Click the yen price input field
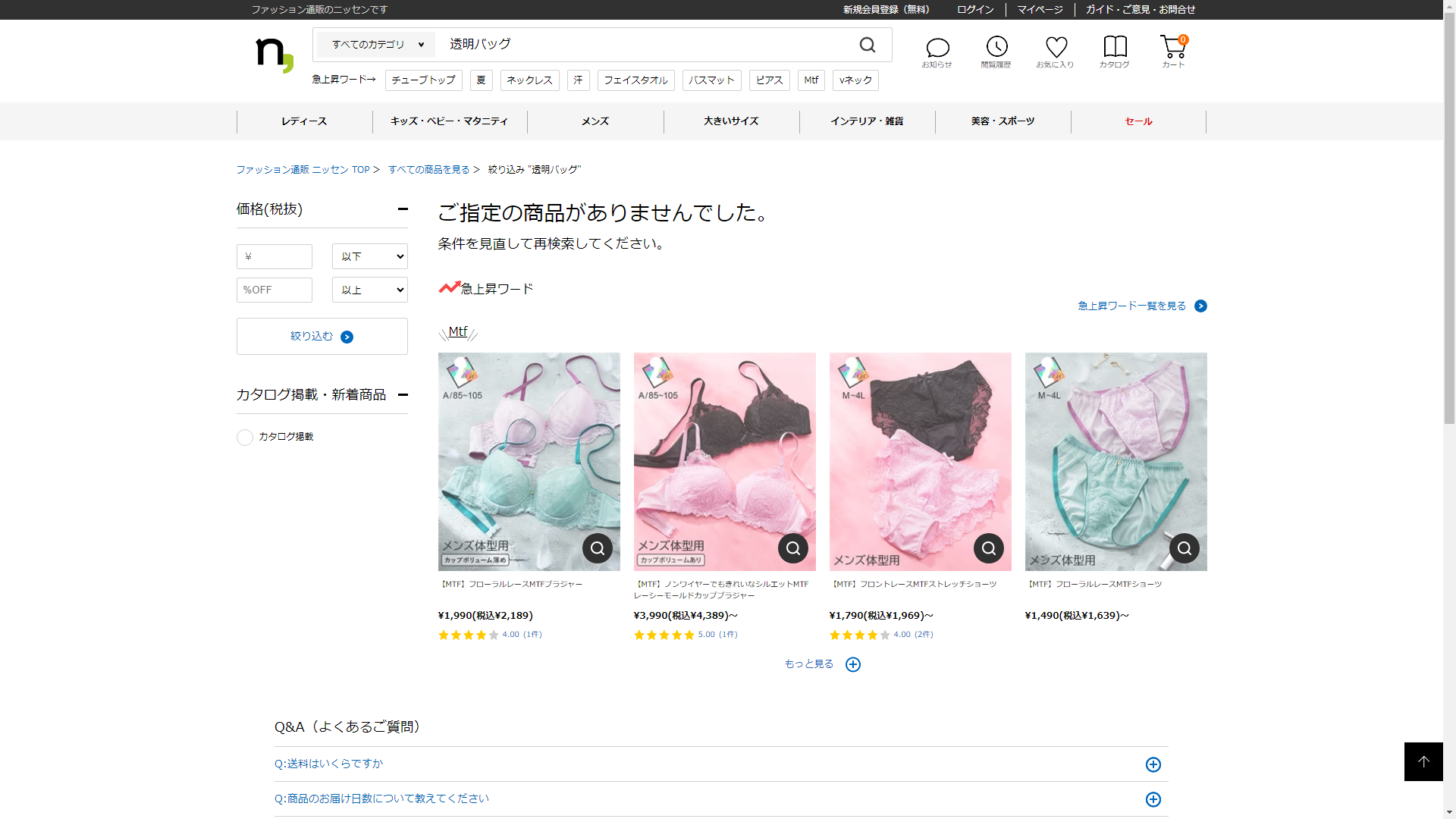The image size is (1456, 819). [x=275, y=256]
